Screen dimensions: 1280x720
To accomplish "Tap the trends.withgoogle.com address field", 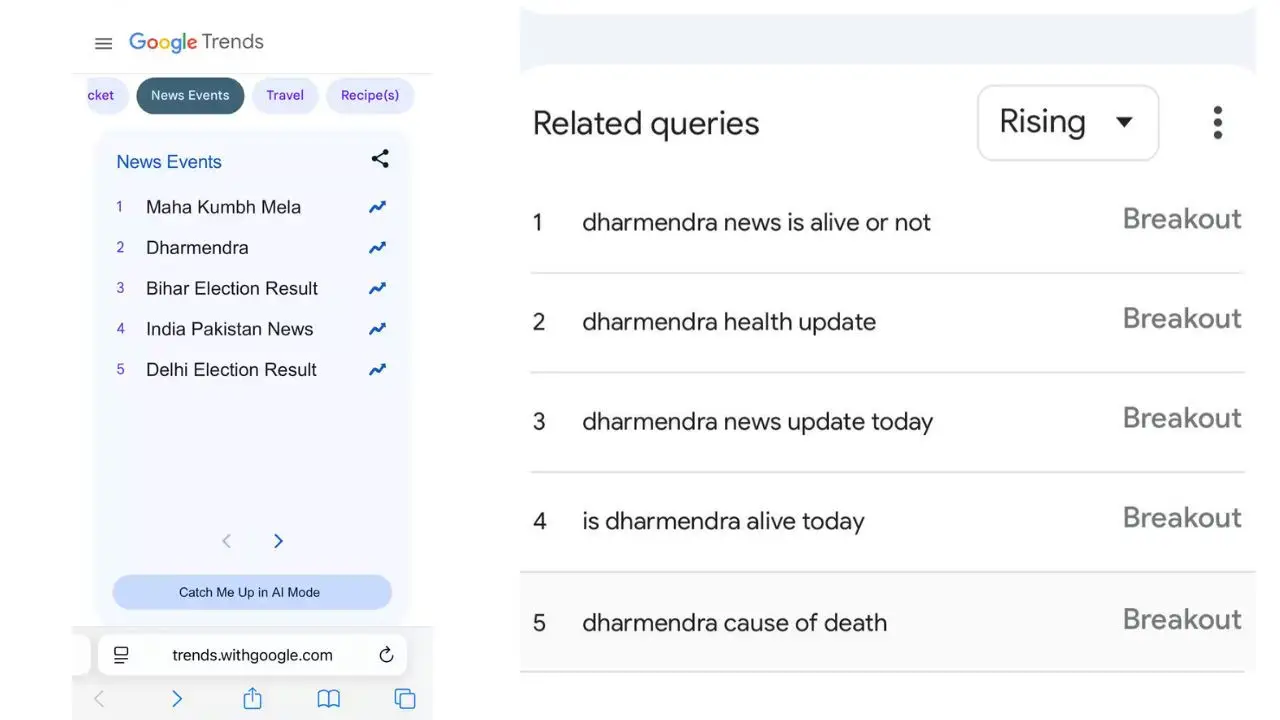I will pos(252,655).
